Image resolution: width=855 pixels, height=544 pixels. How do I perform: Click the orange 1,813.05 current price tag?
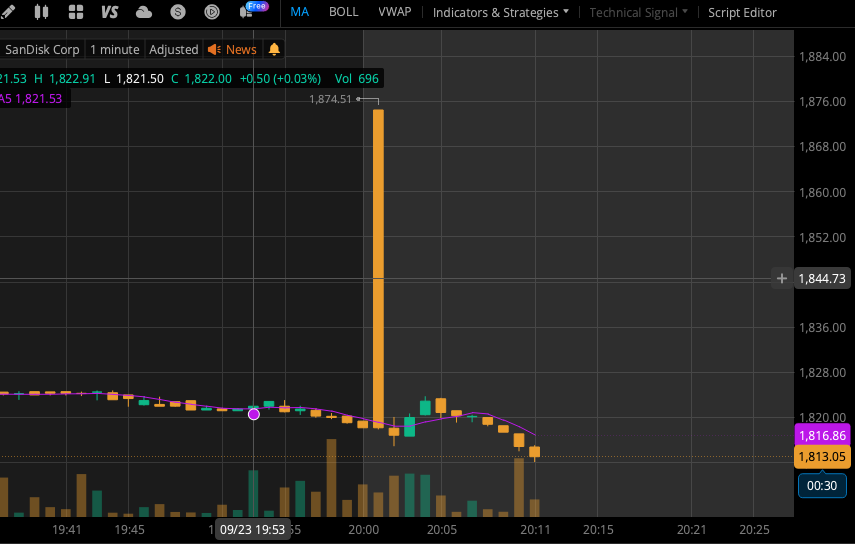click(x=822, y=457)
